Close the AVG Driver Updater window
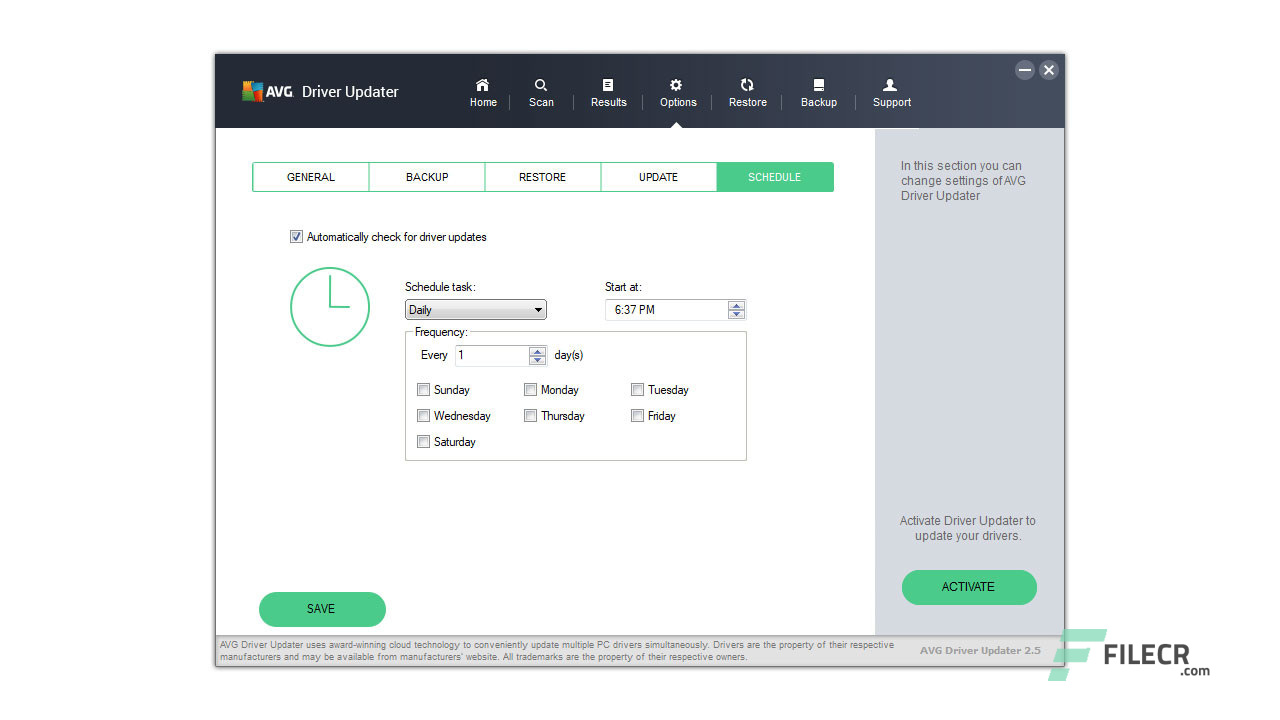Screen dimensions: 1280x720 point(1048,70)
